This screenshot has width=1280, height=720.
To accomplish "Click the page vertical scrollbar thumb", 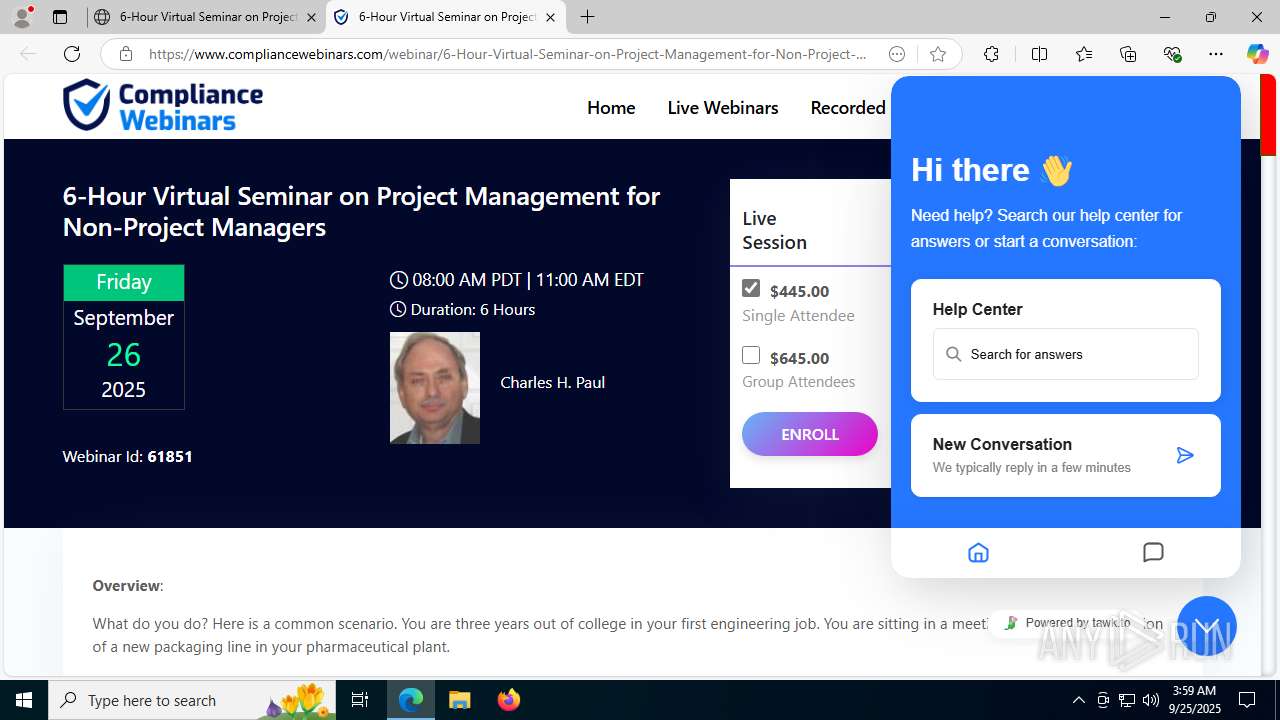I will [1268, 116].
